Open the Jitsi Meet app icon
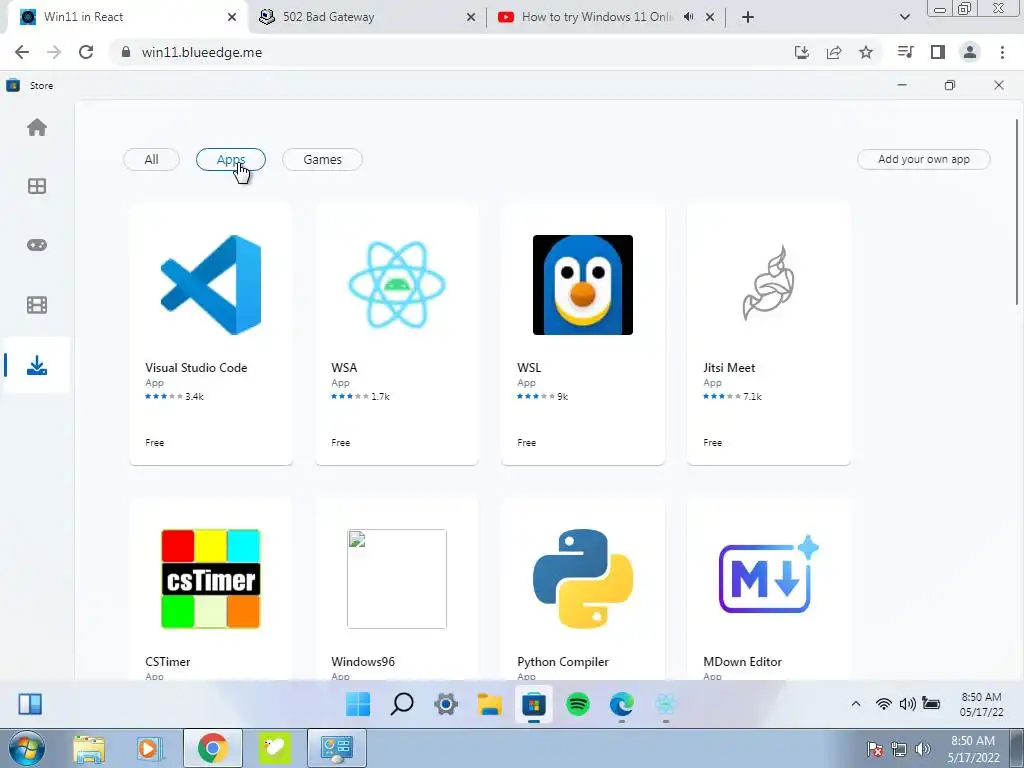 769,285
